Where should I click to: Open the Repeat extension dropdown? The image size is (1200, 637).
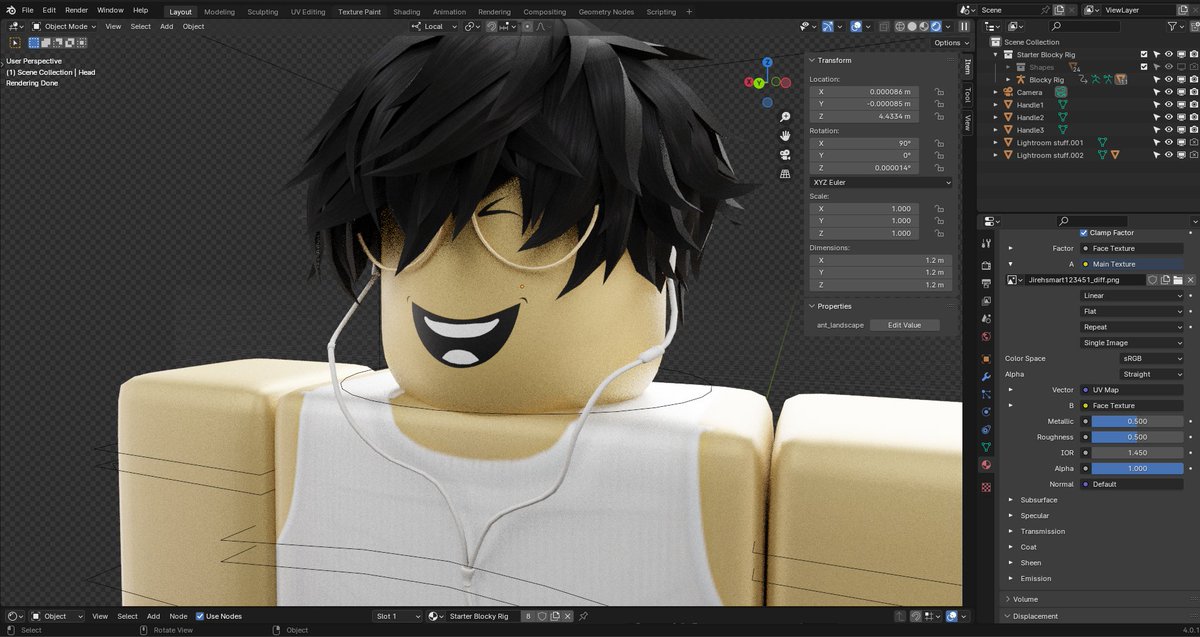click(x=1132, y=327)
